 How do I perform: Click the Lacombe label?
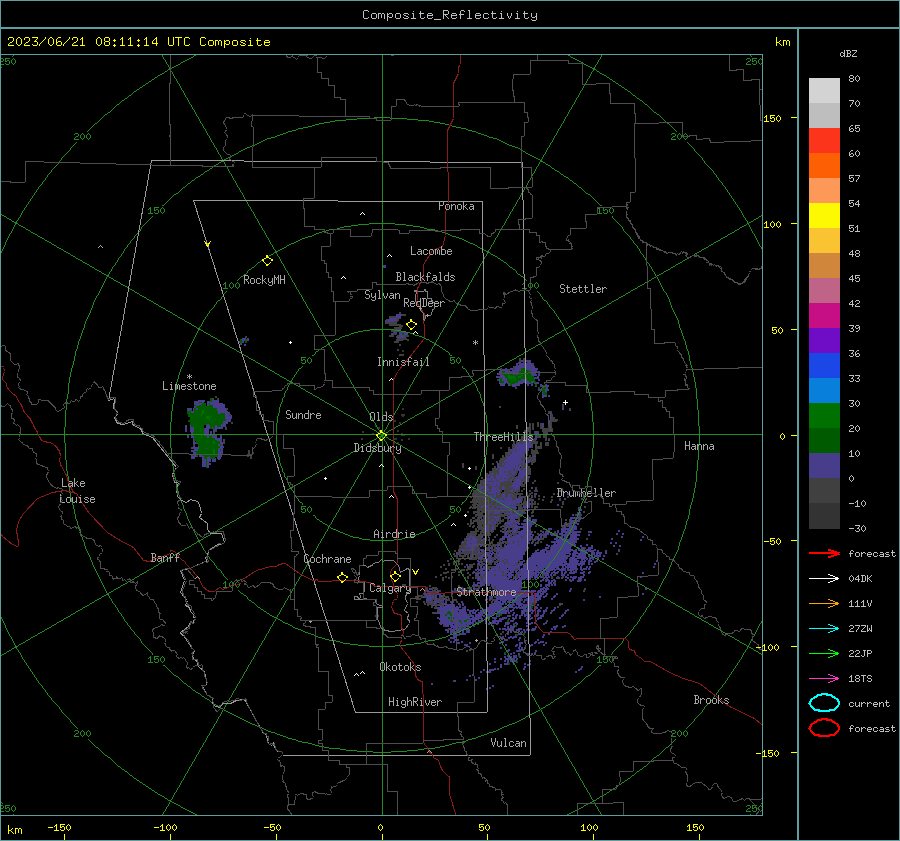click(431, 251)
